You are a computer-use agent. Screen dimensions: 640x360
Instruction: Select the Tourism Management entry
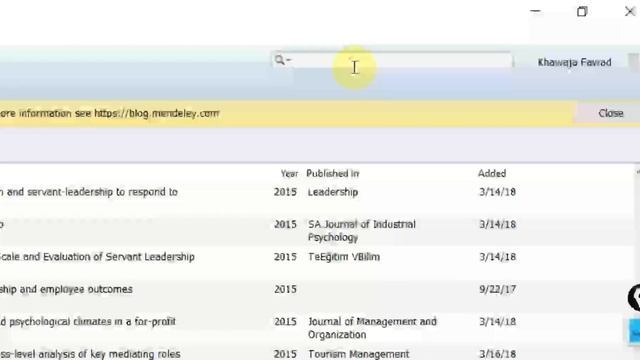coord(318,353)
